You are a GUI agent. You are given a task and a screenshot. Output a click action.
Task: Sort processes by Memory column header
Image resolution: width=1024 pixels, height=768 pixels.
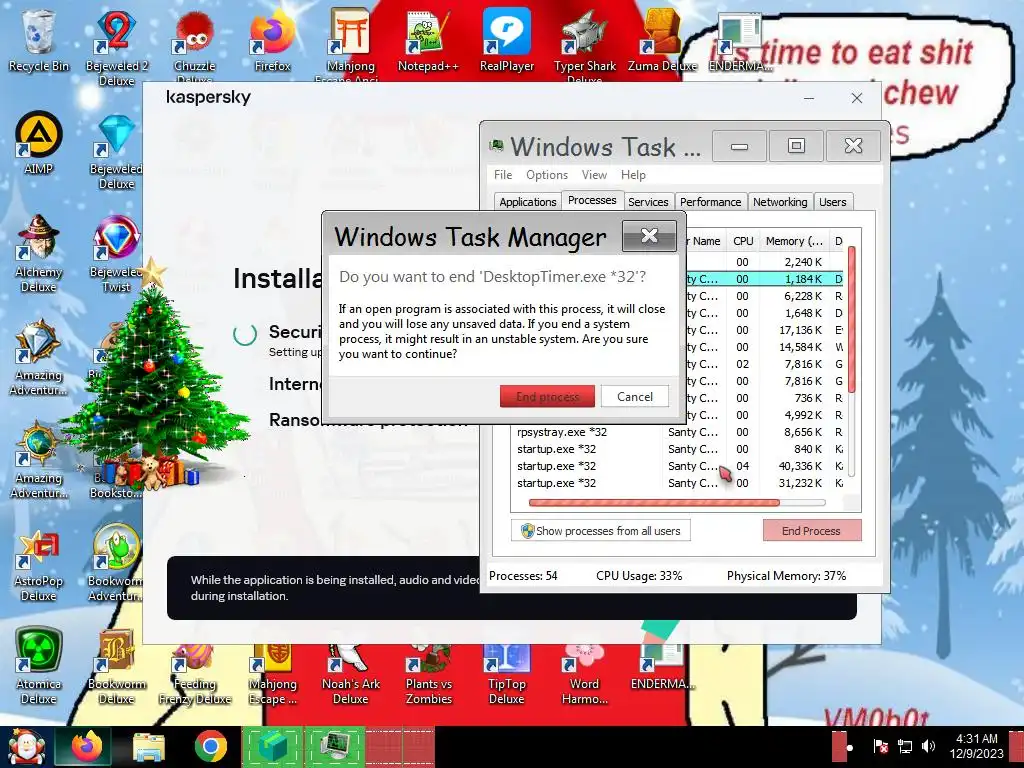pos(793,241)
